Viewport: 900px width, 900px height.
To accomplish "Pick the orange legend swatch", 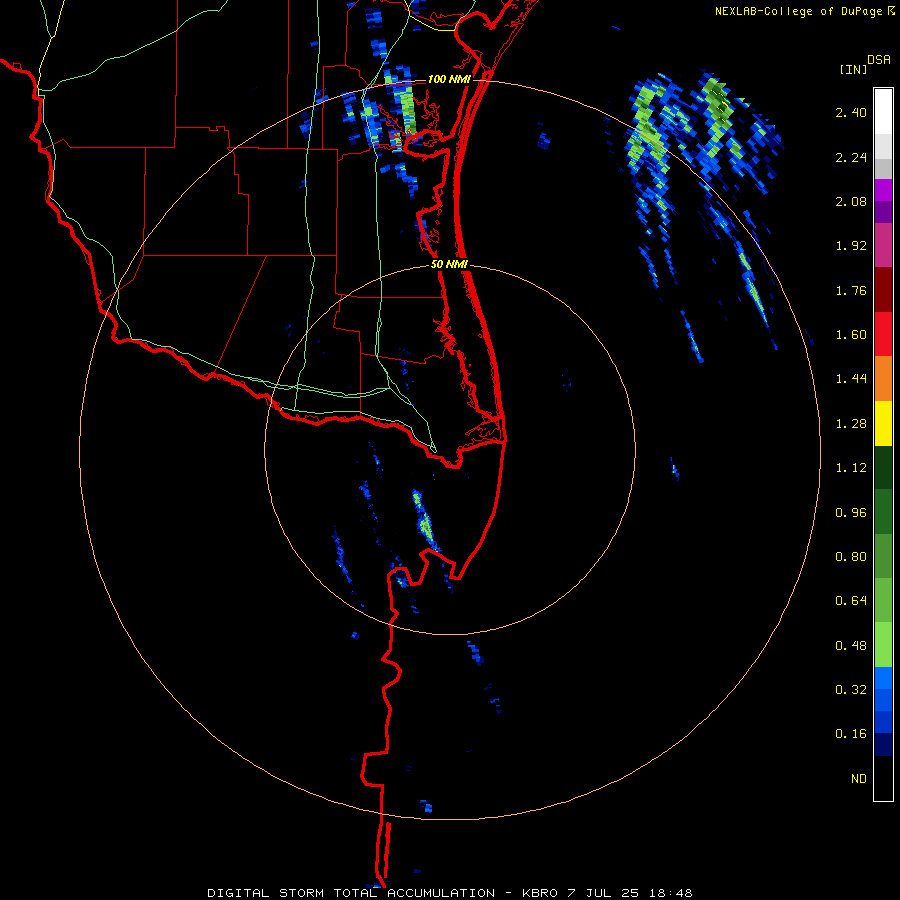I will pos(883,378).
